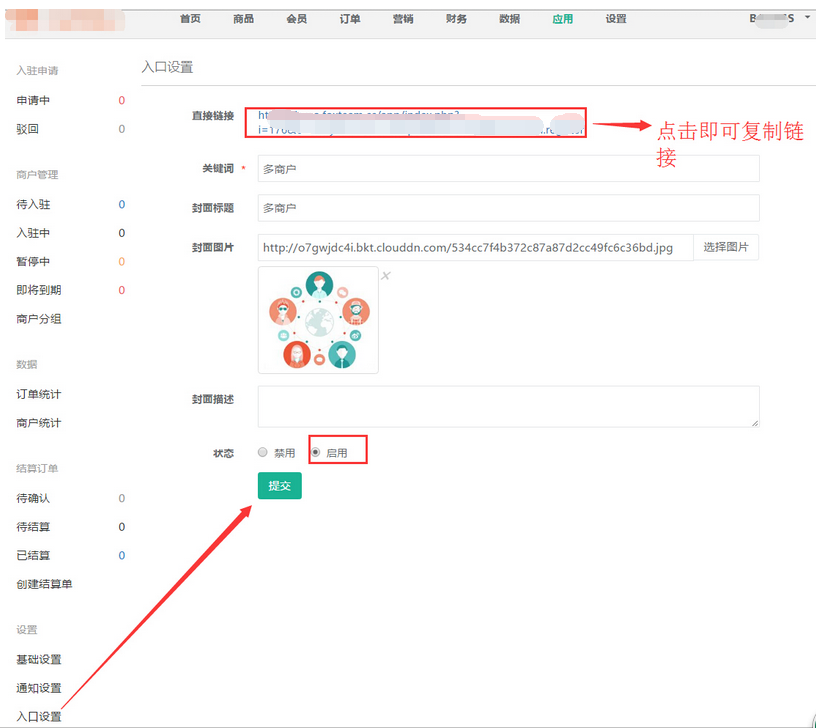
Task: Click the 关键词 input field
Action: (508, 169)
